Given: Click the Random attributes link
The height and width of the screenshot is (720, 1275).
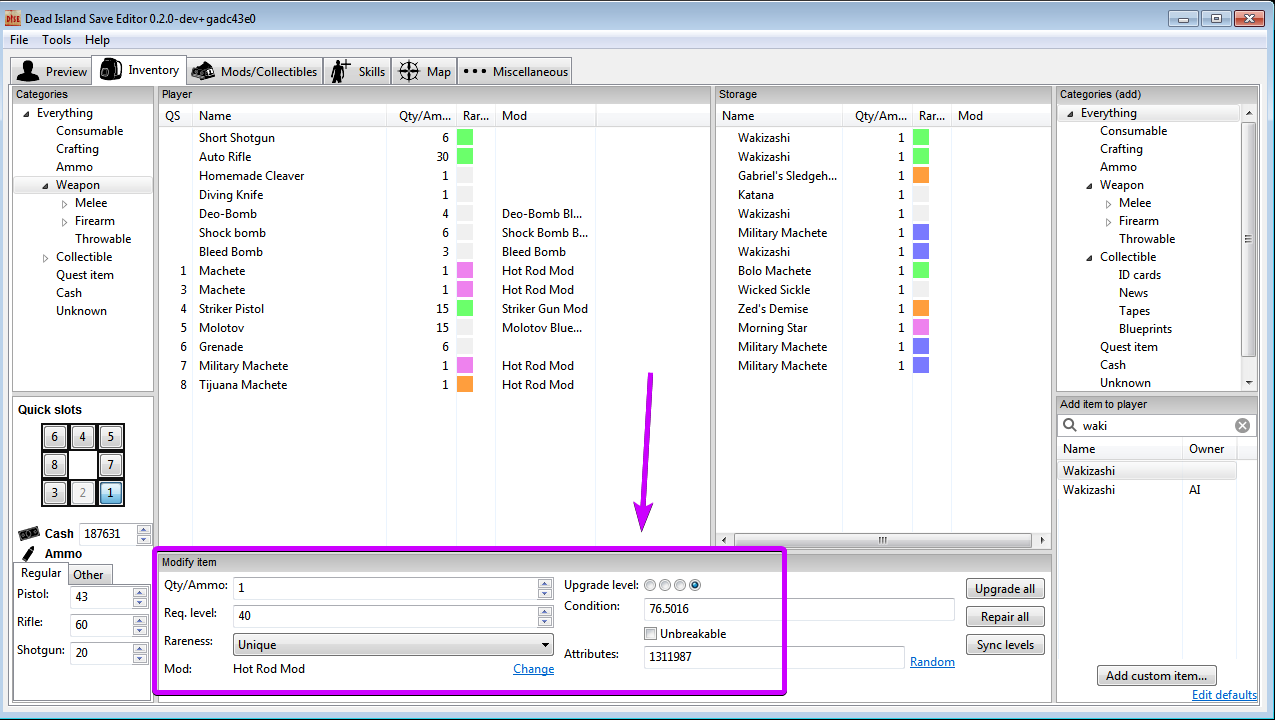Looking at the screenshot, I should point(932,662).
